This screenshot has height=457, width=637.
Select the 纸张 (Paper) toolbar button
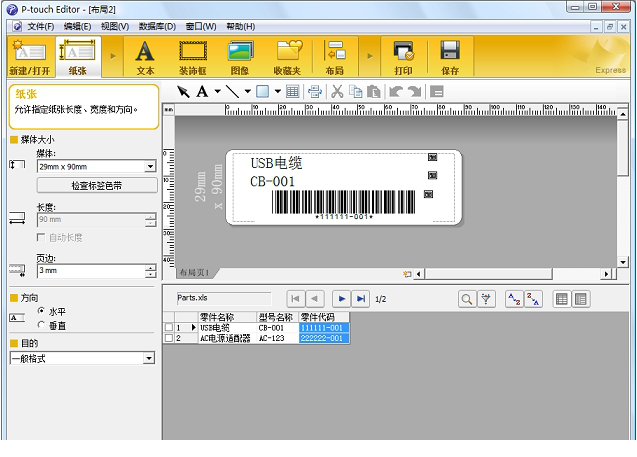tap(78, 57)
